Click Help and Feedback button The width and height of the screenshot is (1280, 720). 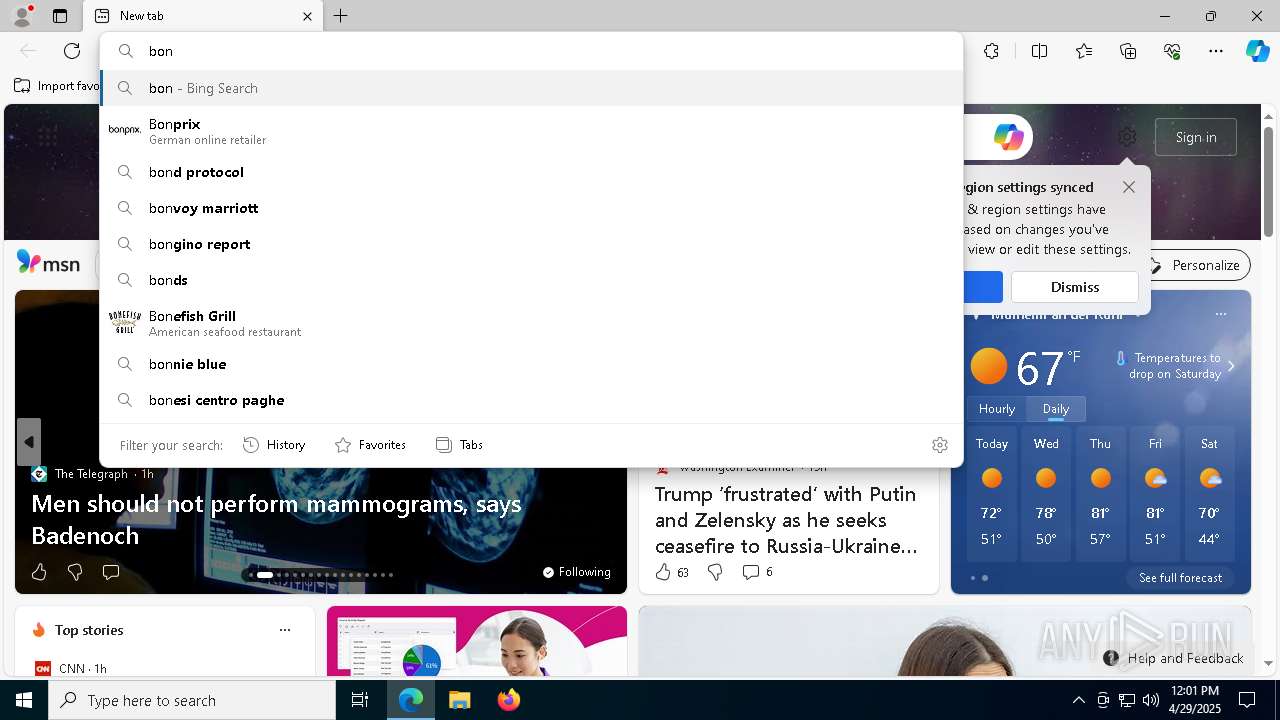[1174, 658]
